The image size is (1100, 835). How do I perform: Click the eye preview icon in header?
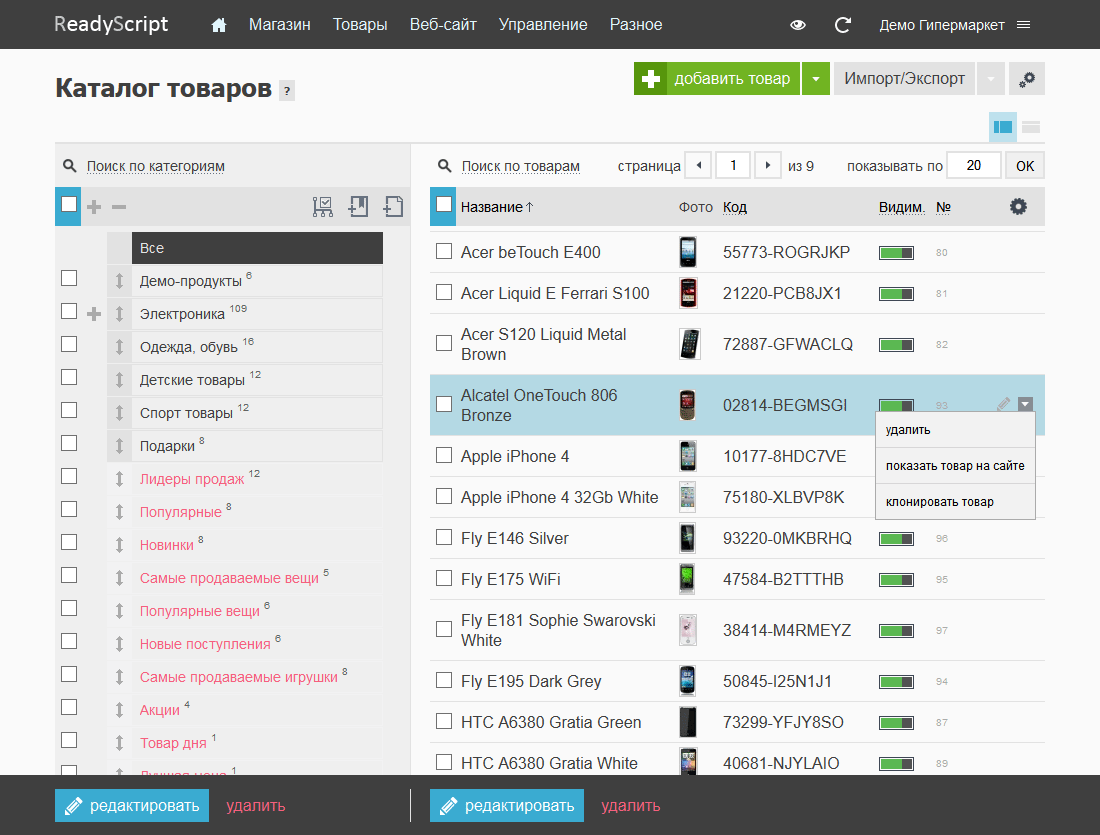798,25
